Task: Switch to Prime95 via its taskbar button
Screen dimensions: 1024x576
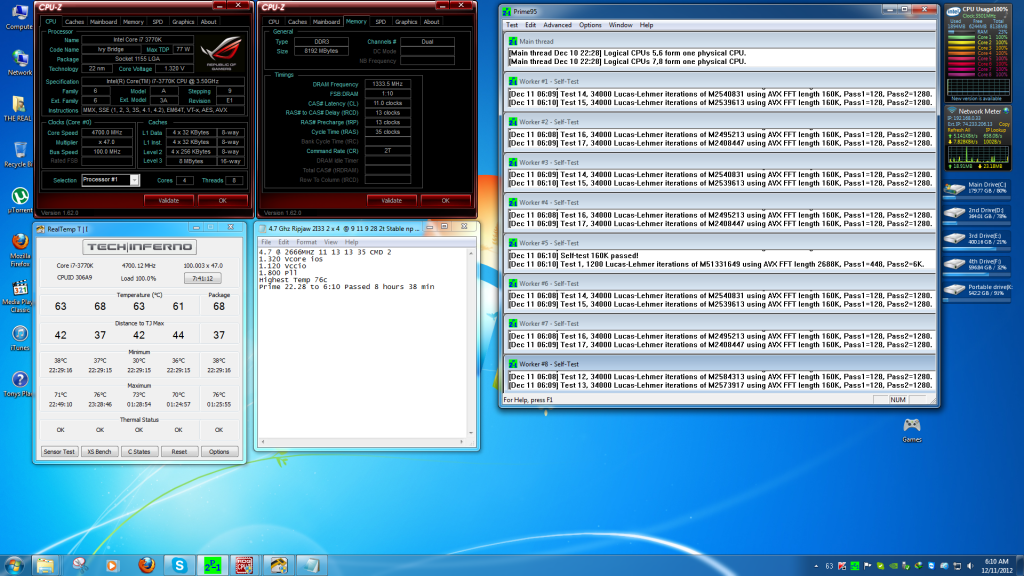Action: (x=212, y=566)
